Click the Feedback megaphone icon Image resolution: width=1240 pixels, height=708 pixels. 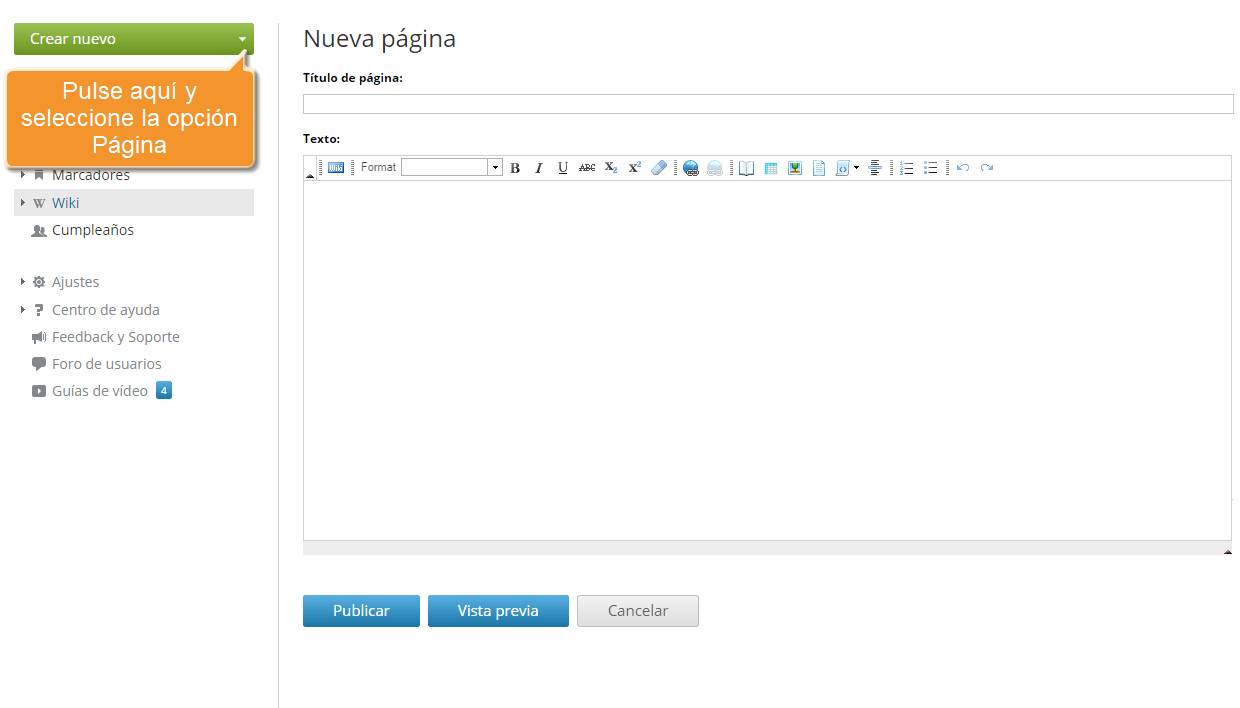coord(39,337)
